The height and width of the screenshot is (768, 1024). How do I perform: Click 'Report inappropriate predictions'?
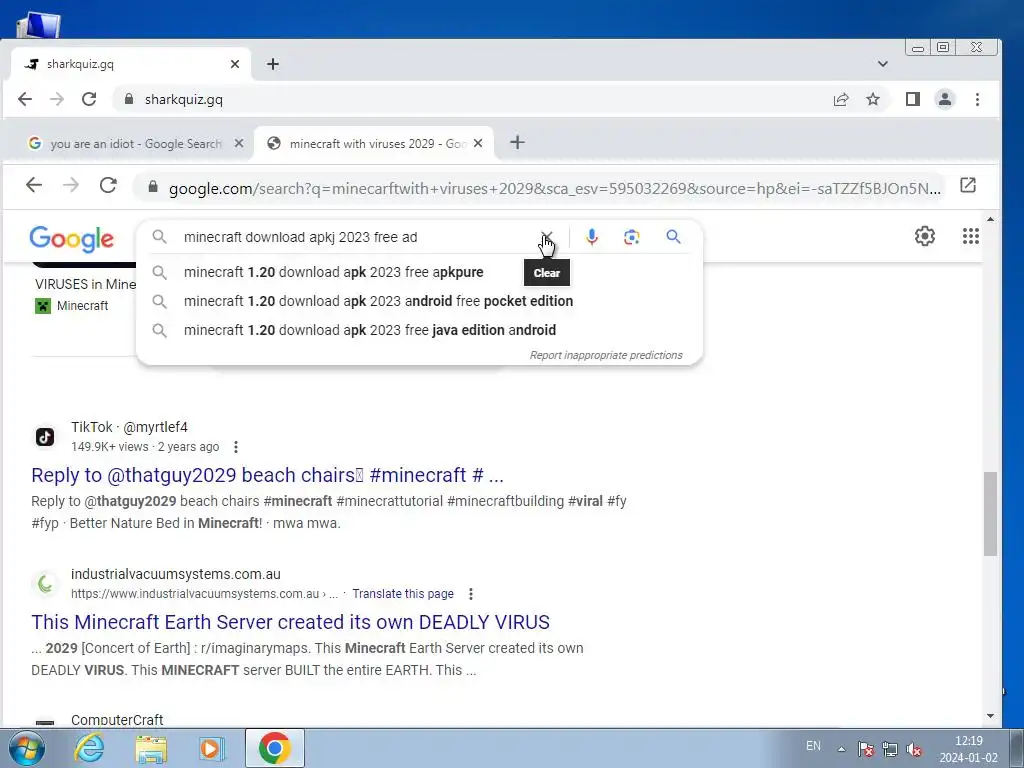605,355
